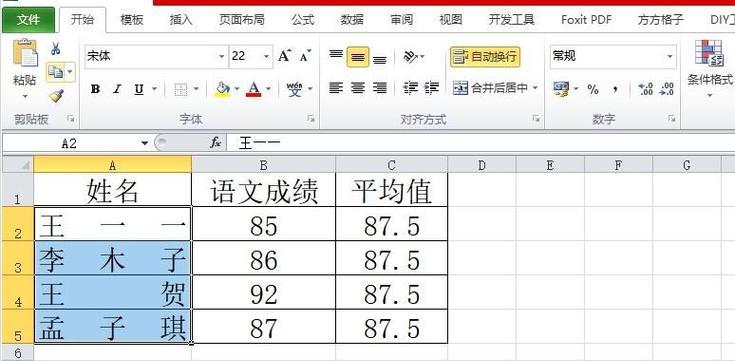Open the 宋体 font name dropdown

pos(222,57)
